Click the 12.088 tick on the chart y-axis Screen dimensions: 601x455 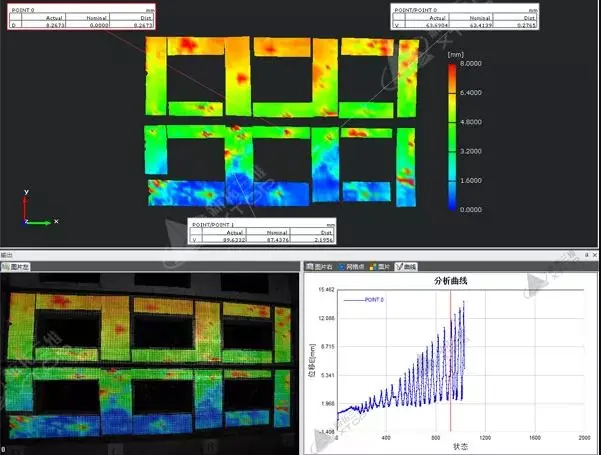click(x=326, y=318)
